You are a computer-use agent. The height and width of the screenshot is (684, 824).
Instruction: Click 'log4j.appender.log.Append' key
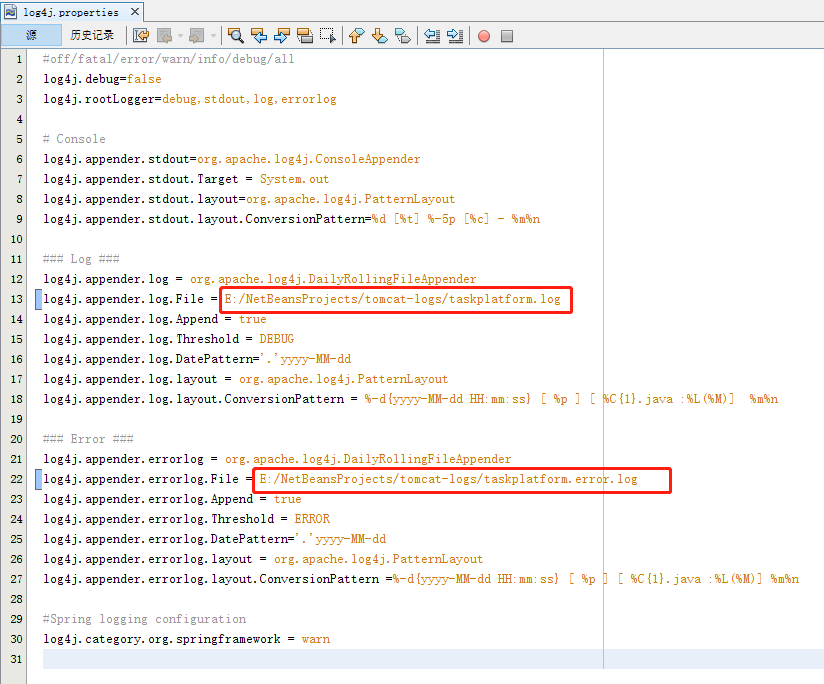tap(131, 319)
